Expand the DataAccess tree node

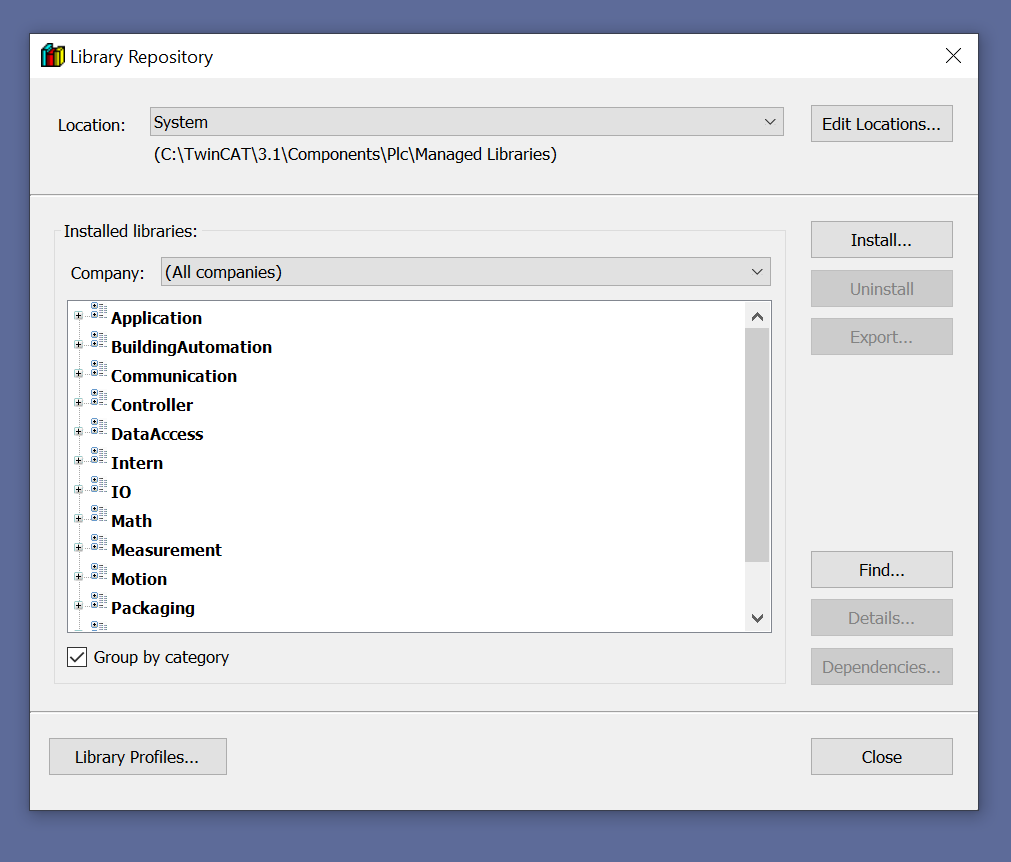pyautogui.click(x=78, y=431)
